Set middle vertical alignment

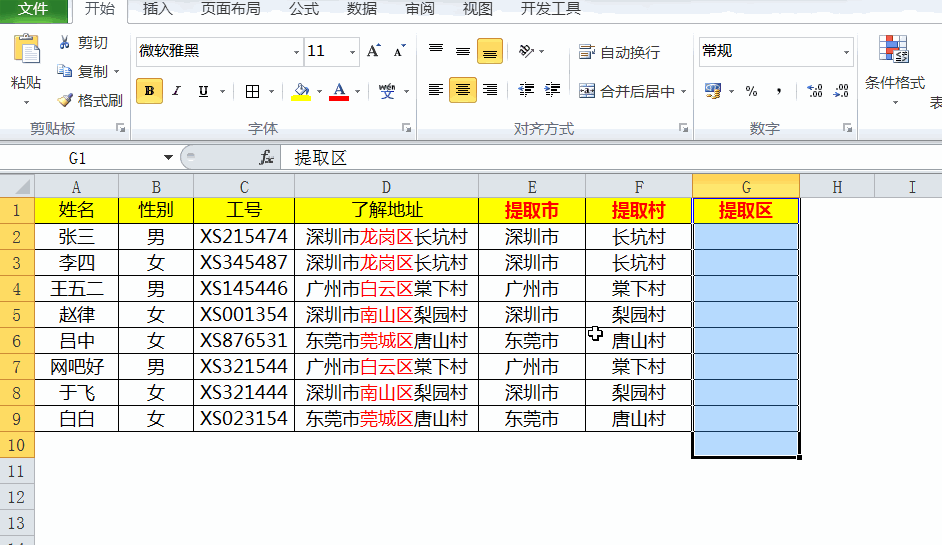tap(463, 51)
